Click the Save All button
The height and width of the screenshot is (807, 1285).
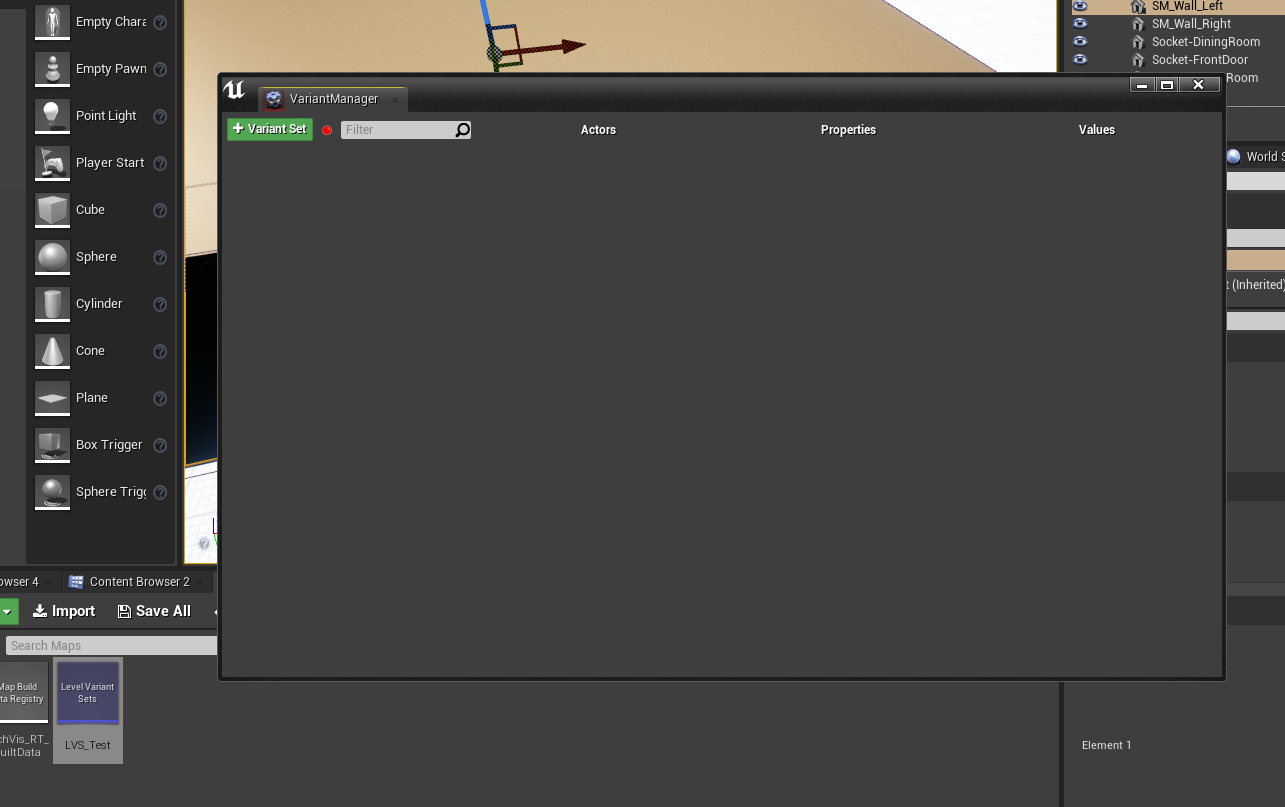coord(154,611)
